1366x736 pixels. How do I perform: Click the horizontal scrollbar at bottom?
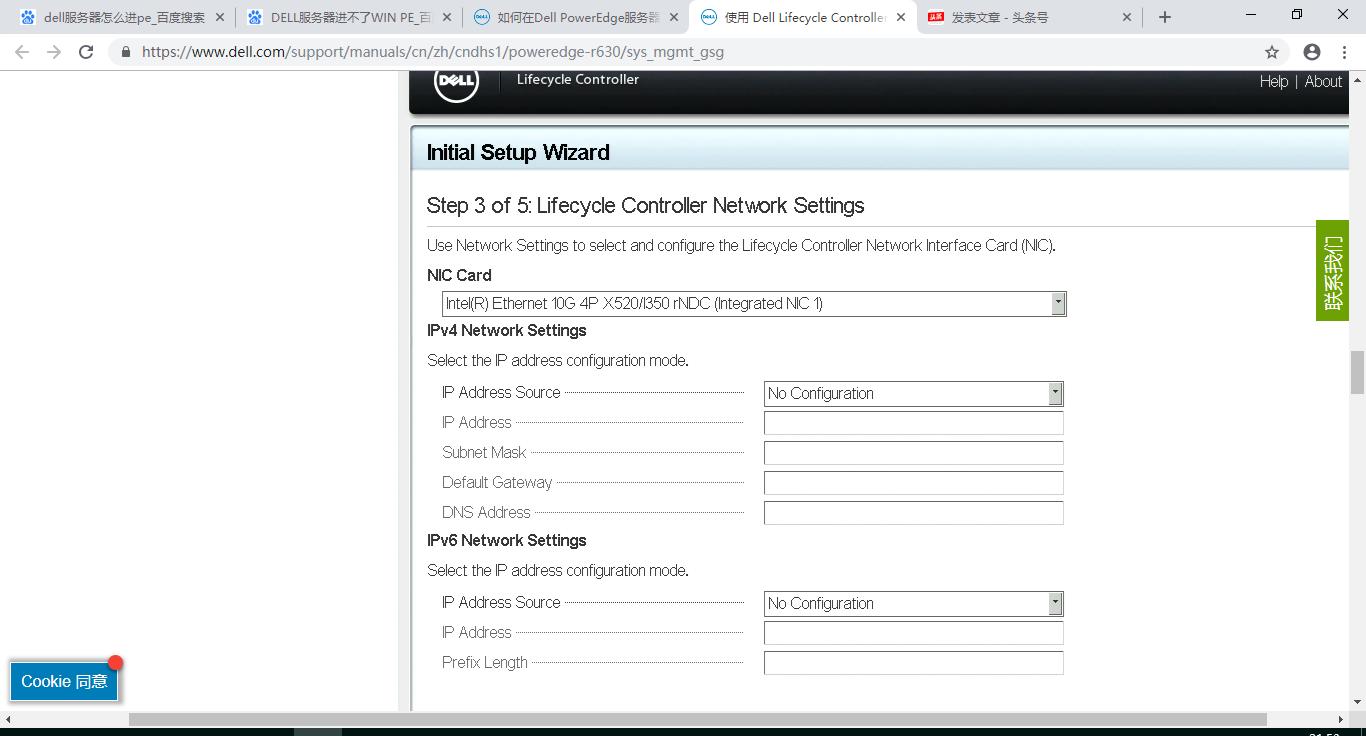click(697, 719)
